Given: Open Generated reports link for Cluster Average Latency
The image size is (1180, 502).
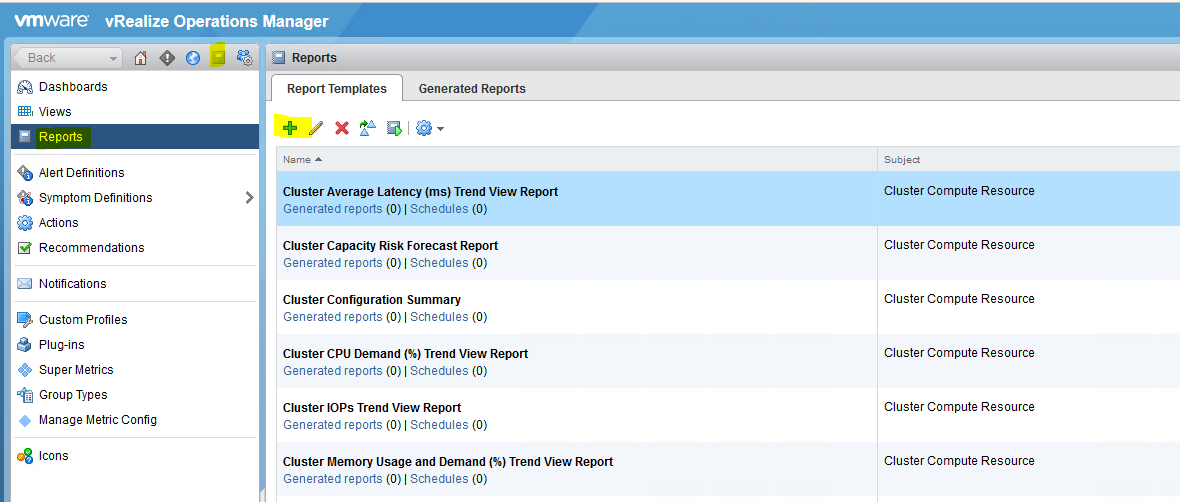Looking at the screenshot, I should 333,208.
